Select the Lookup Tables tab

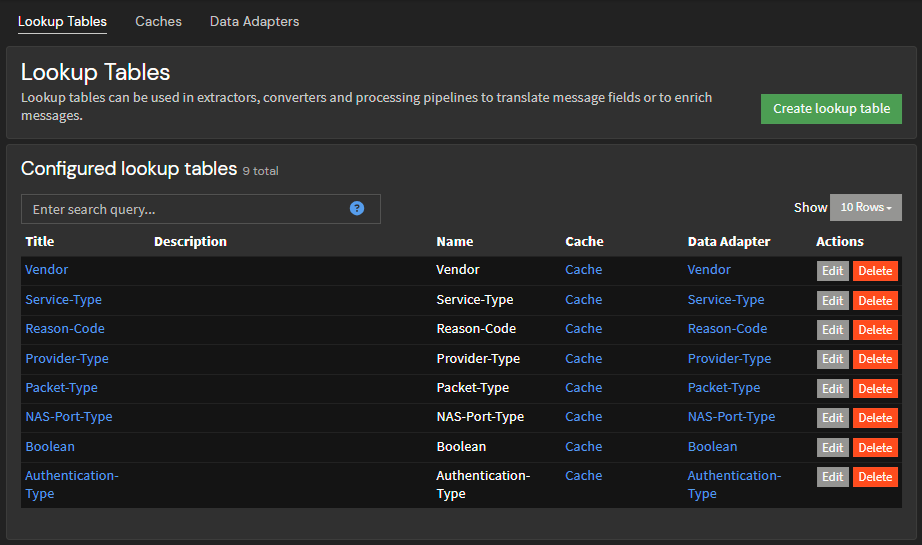coord(62,21)
